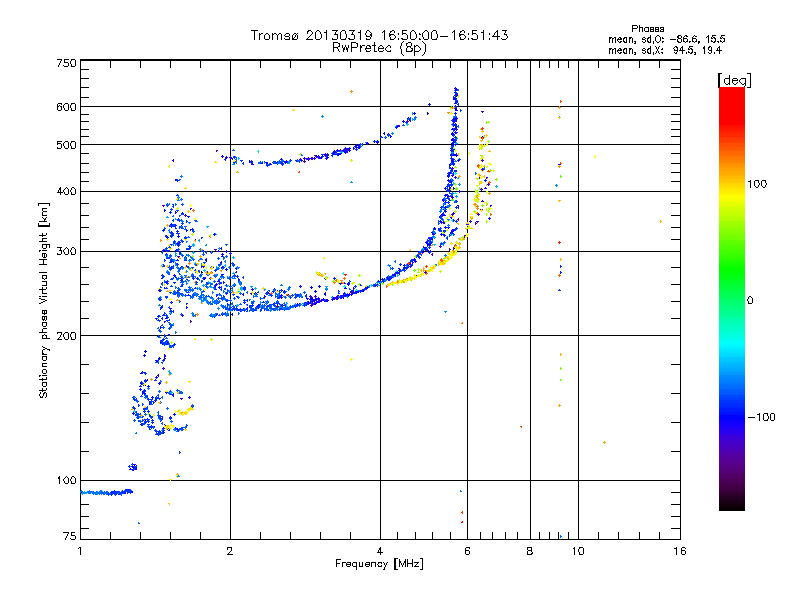800x600 pixels.
Task: Click the y-axis tick label '400'
Action: (66, 192)
